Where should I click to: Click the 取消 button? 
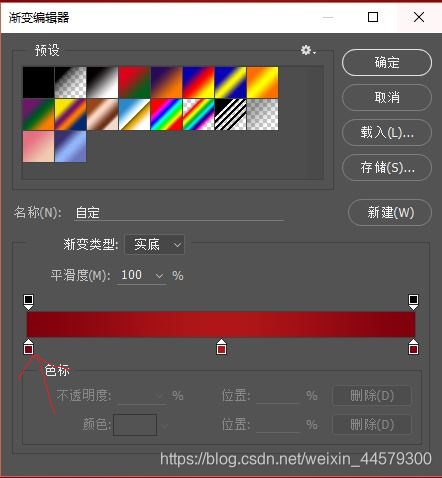point(387,97)
